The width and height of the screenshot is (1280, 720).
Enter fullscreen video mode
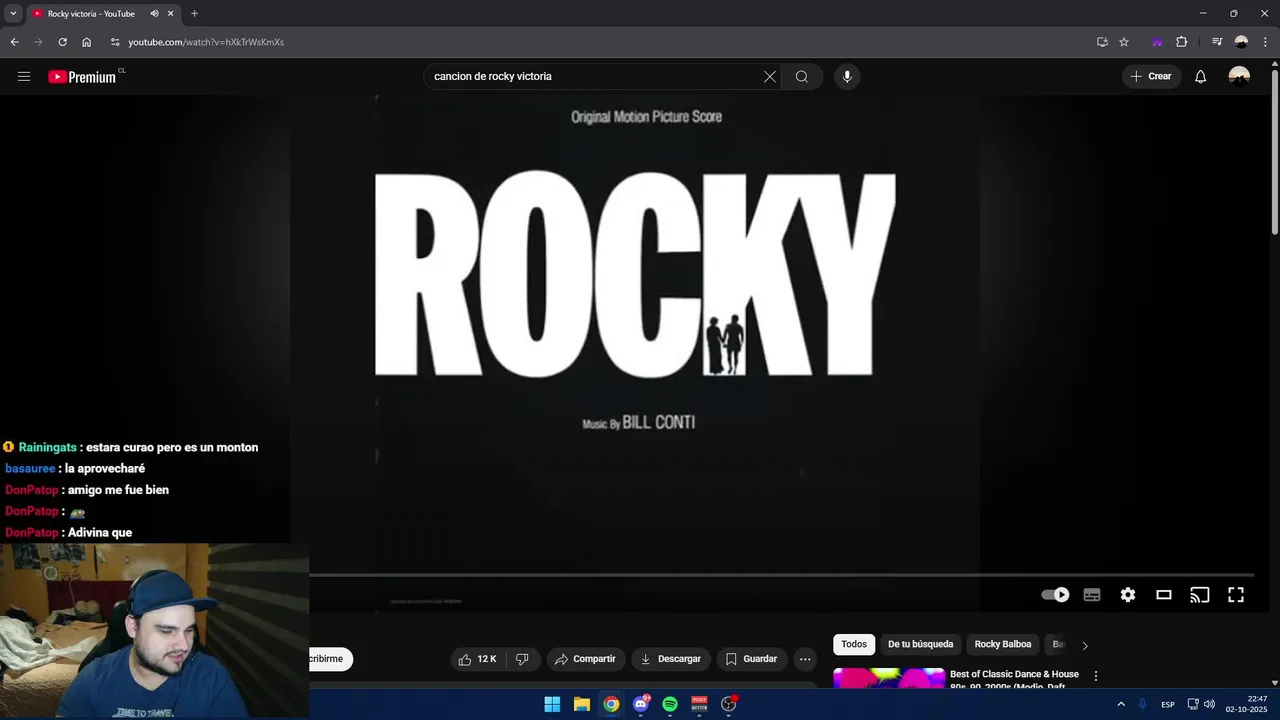pos(1236,595)
